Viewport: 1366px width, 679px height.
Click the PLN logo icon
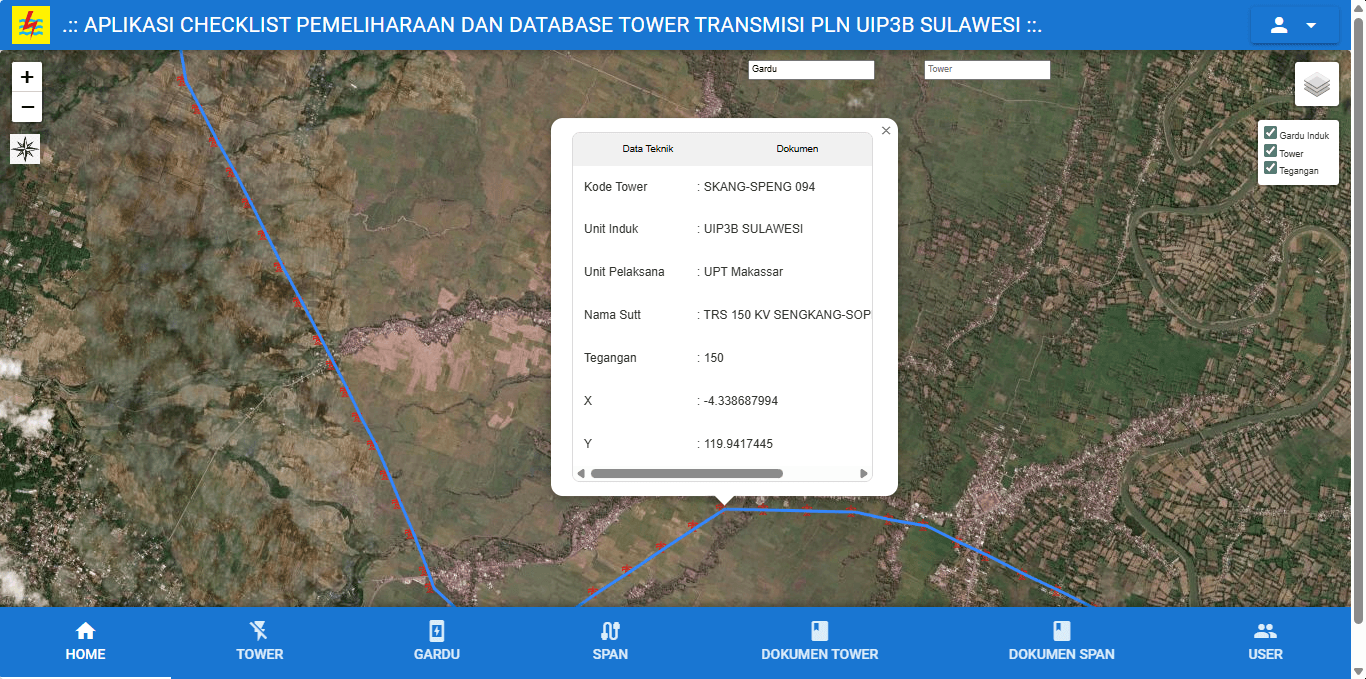click(x=31, y=25)
